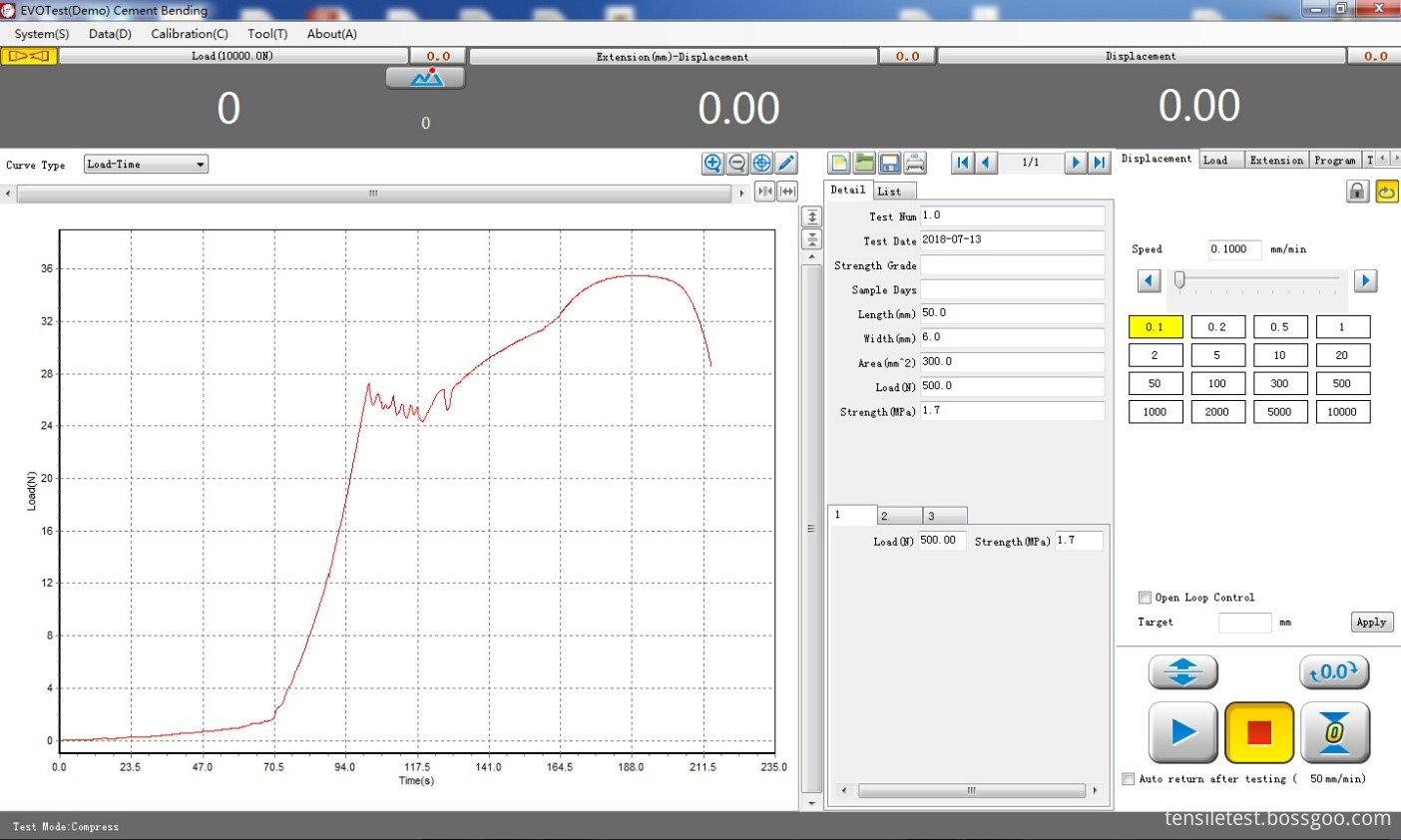Decrease speed with left arrow button

(1150, 281)
